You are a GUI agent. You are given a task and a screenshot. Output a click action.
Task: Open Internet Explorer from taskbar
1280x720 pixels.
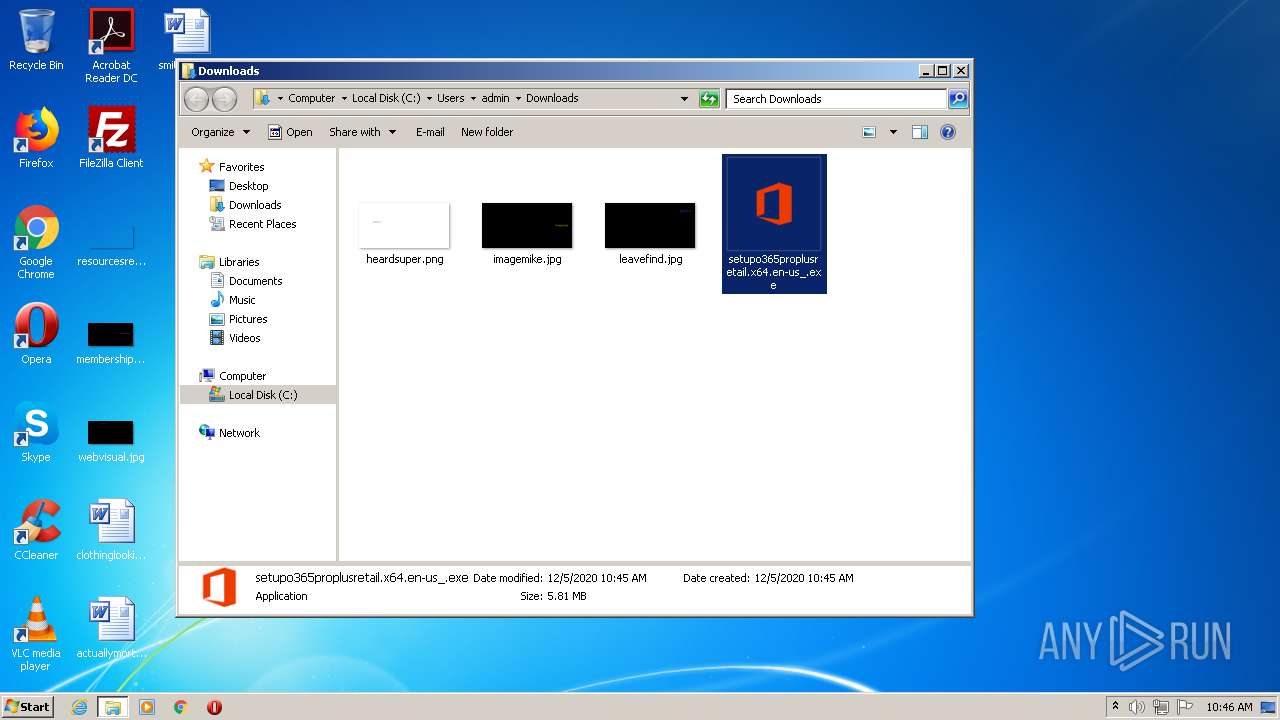79,707
